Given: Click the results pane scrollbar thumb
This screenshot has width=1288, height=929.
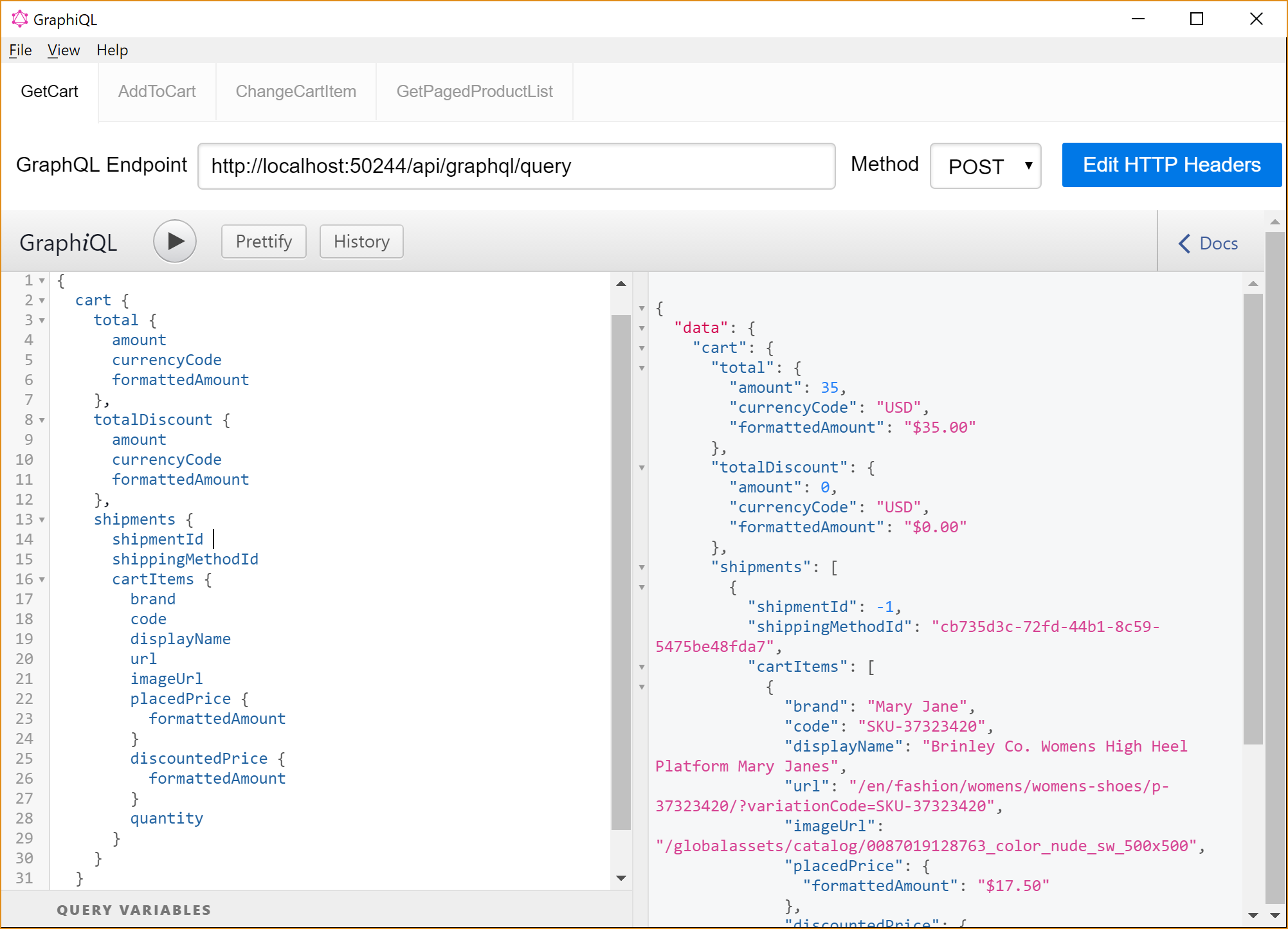Looking at the screenshot, I should coord(1253,519).
